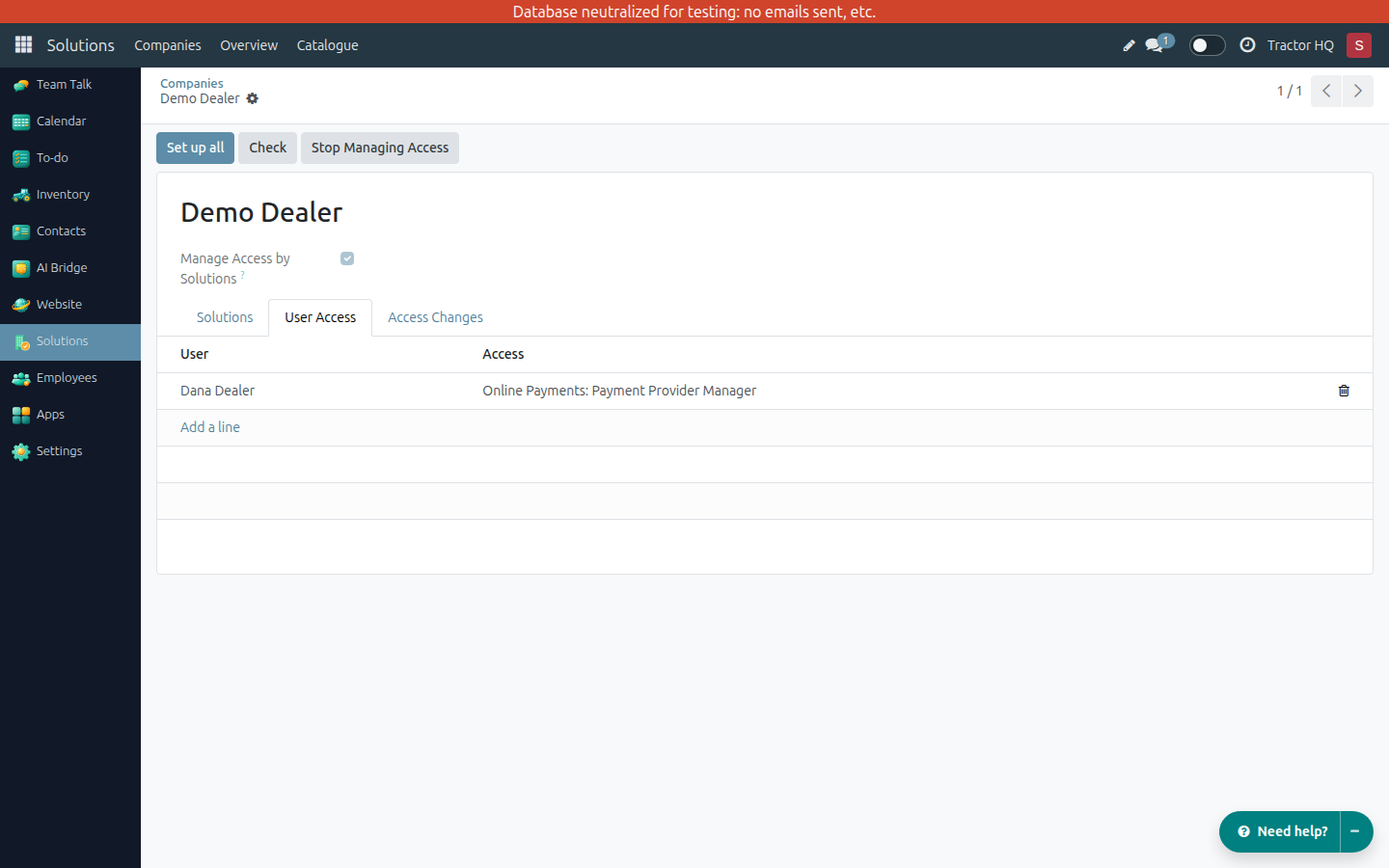Open the Need help? button
Viewport: 1389px width, 868px height.
[1281, 831]
